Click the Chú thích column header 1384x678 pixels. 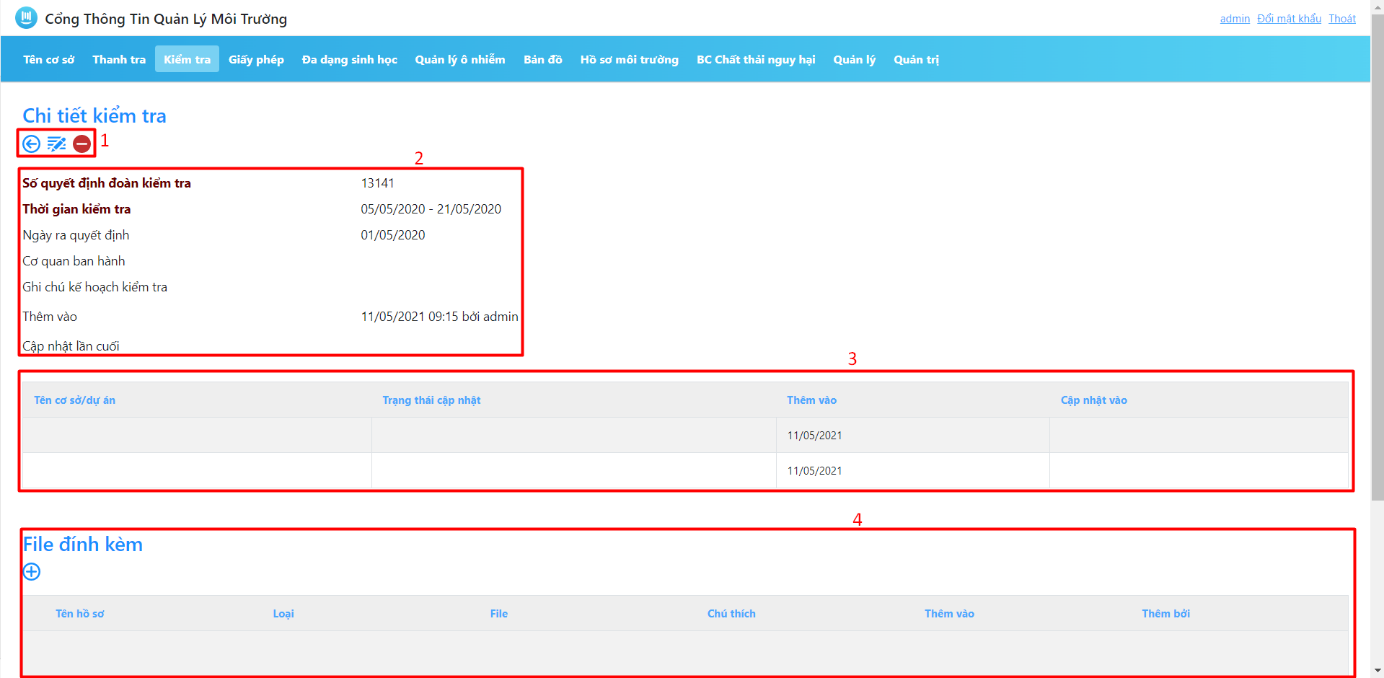(732, 613)
